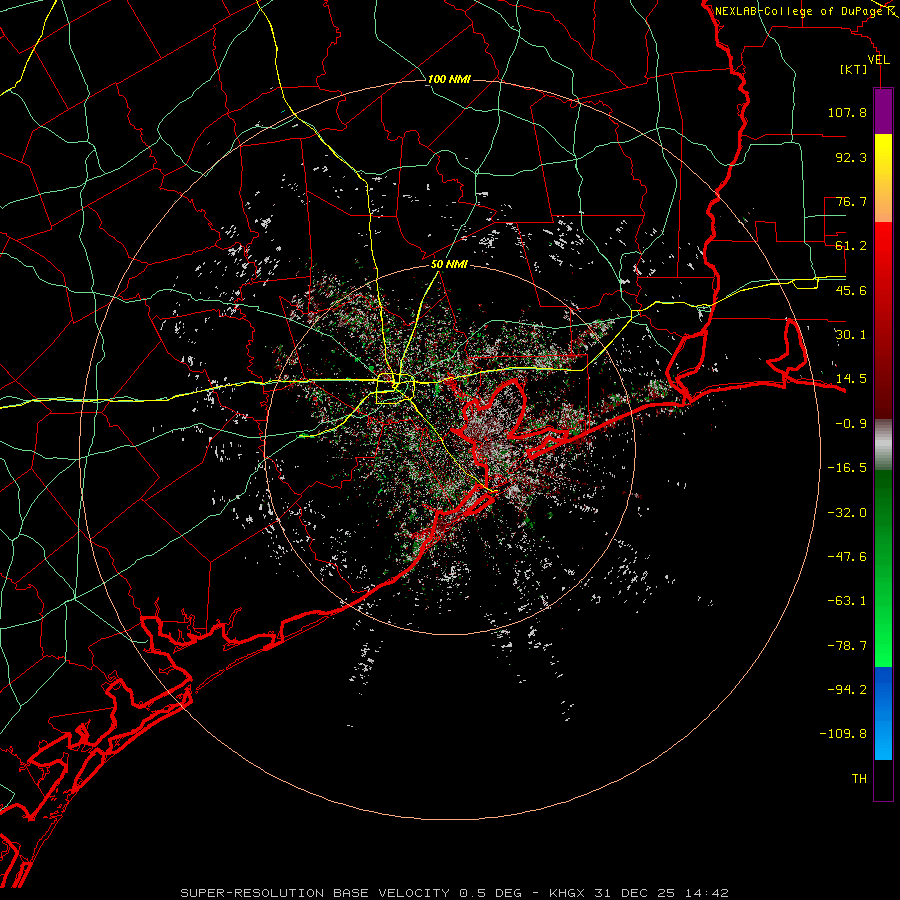The width and height of the screenshot is (900, 900).
Task: Pick the green segment of velocity color bar
Action: (x=883, y=568)
